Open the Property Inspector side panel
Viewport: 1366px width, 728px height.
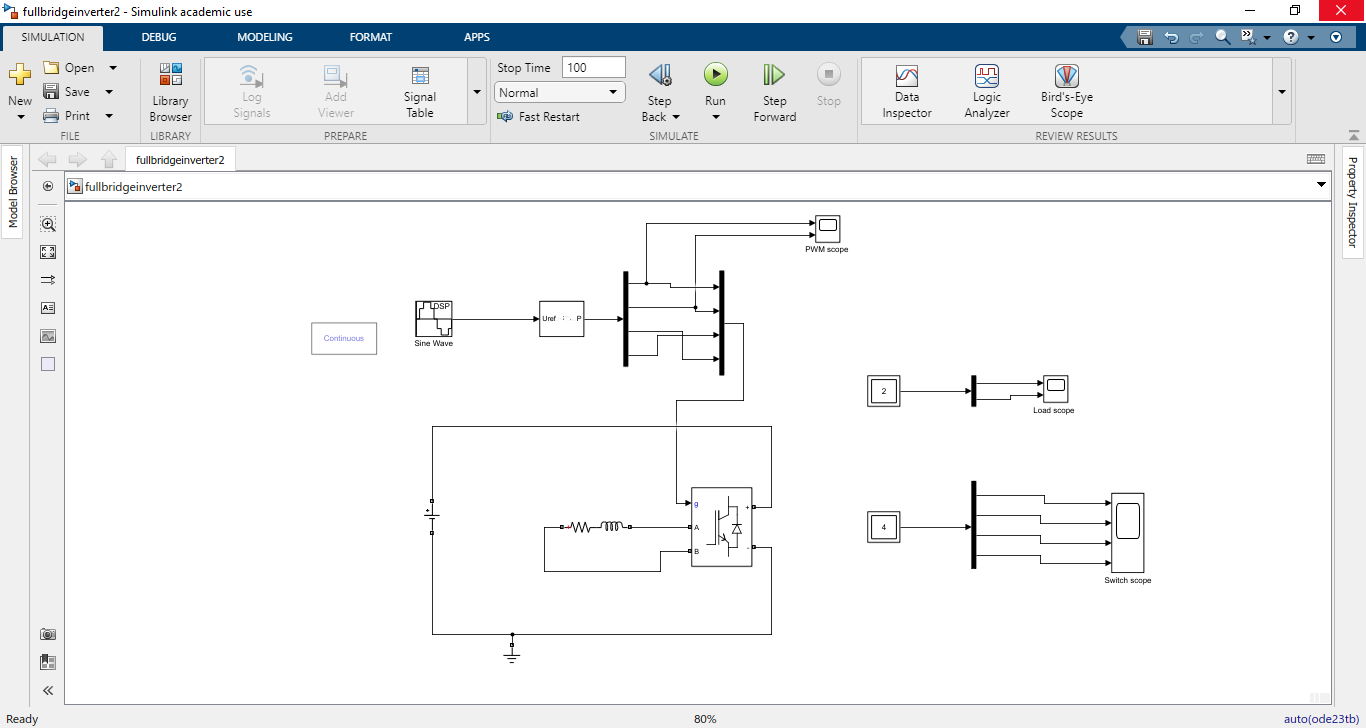[1352, 202]
